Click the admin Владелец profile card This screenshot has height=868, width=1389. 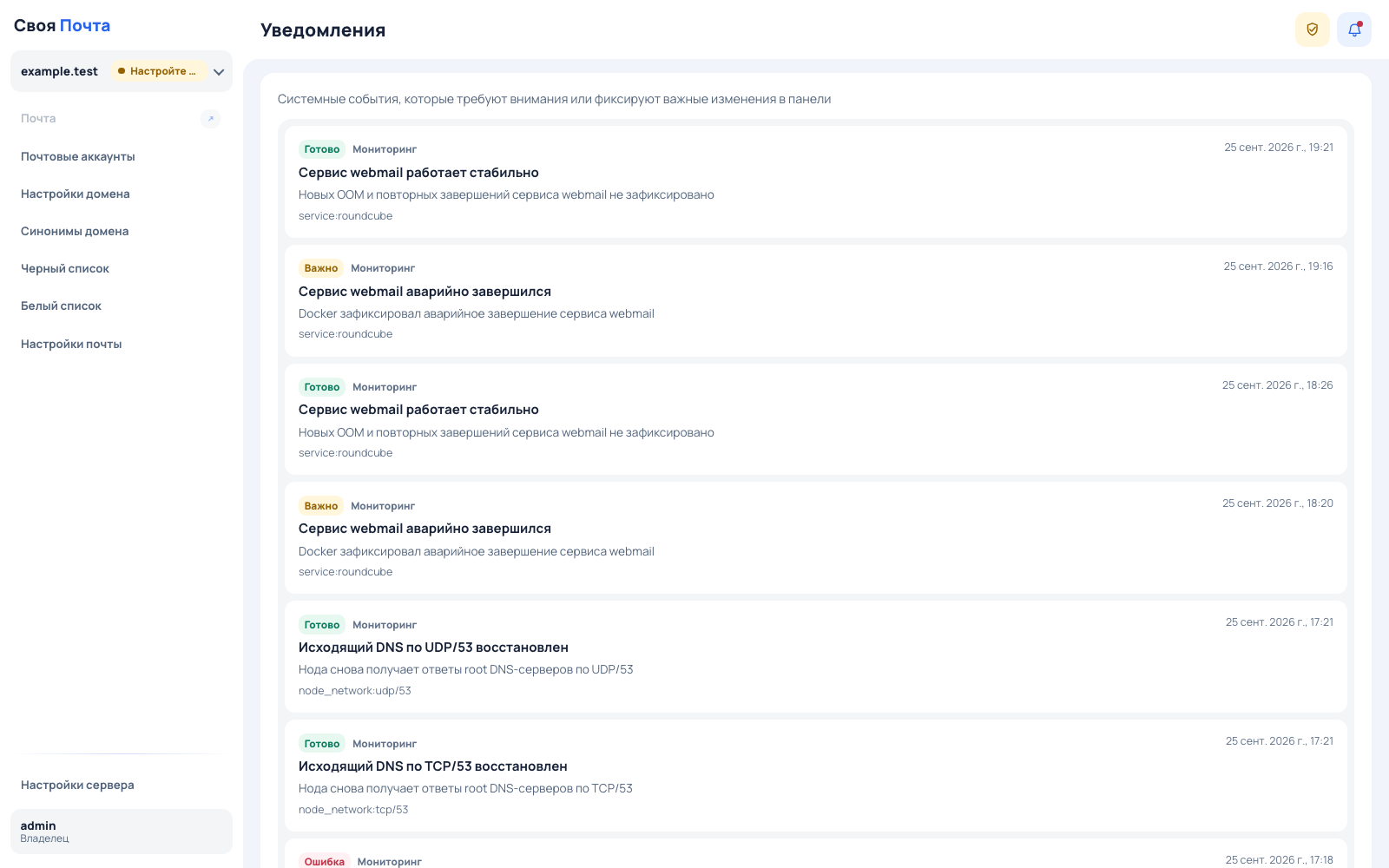pos(122,832)
